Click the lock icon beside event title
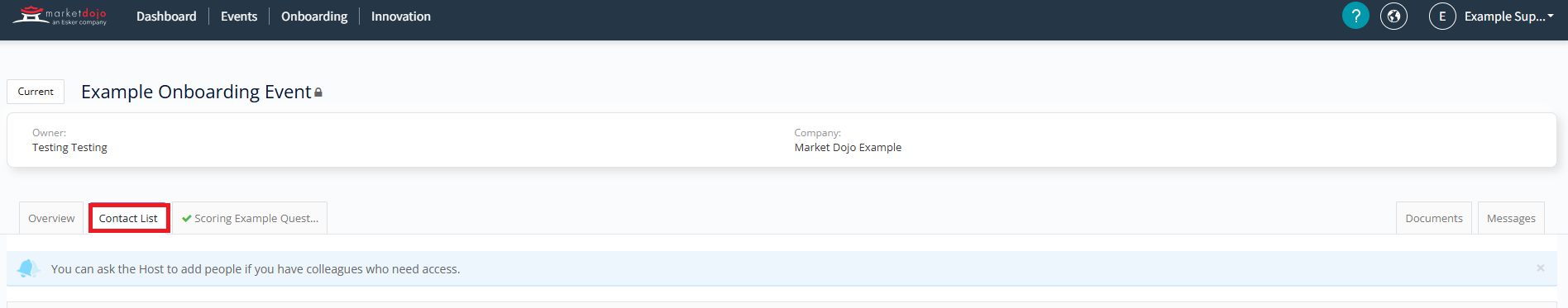1568x308 pixels. (318, 92)
